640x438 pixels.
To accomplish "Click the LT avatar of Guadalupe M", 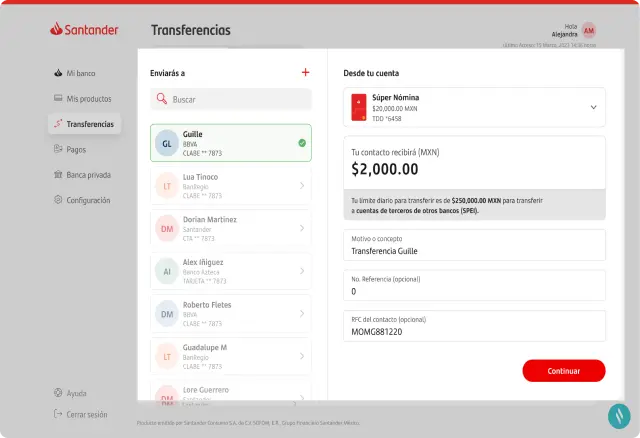I will [x=167, y=357].
